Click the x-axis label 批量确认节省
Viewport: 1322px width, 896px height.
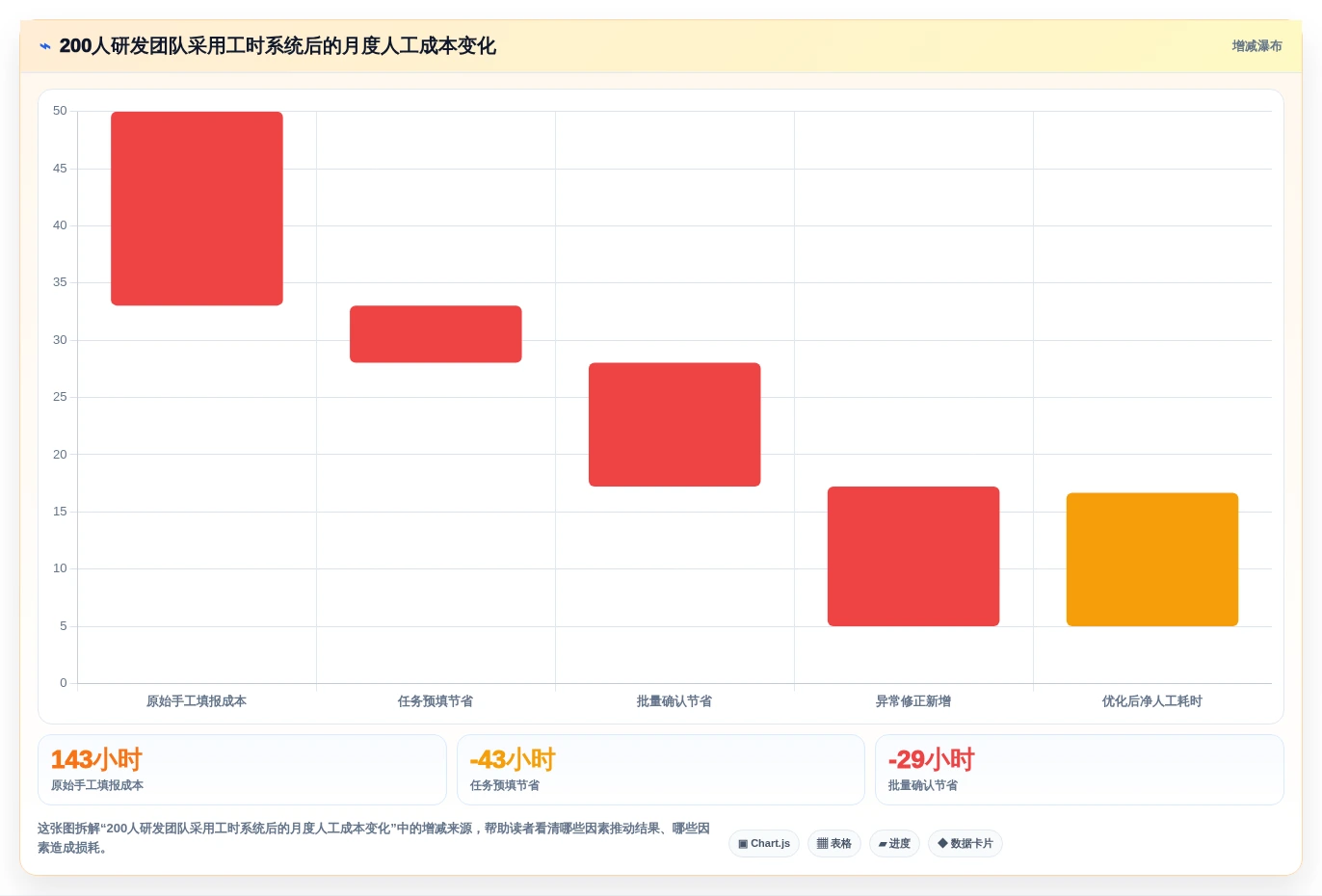click(x=674, y=701)
